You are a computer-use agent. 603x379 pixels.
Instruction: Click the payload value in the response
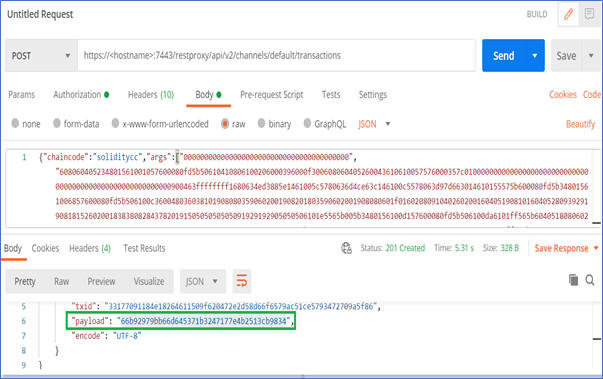[203, 321]
